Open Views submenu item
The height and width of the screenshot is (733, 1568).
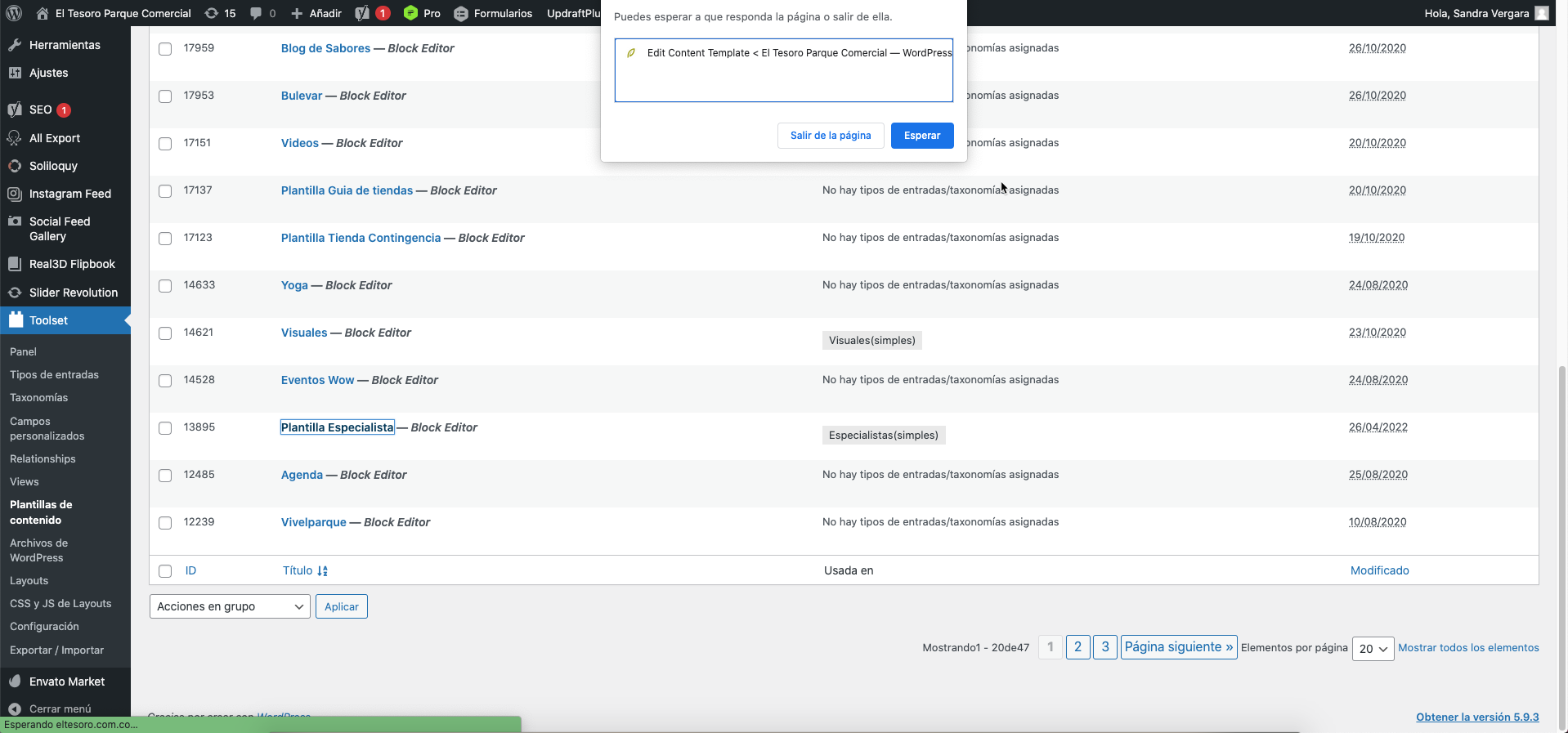[x=25, y=481]
